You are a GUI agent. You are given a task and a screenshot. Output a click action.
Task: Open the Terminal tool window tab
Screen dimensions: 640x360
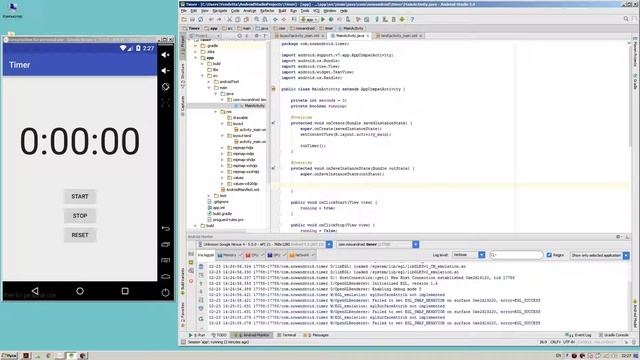coord(287,335)
